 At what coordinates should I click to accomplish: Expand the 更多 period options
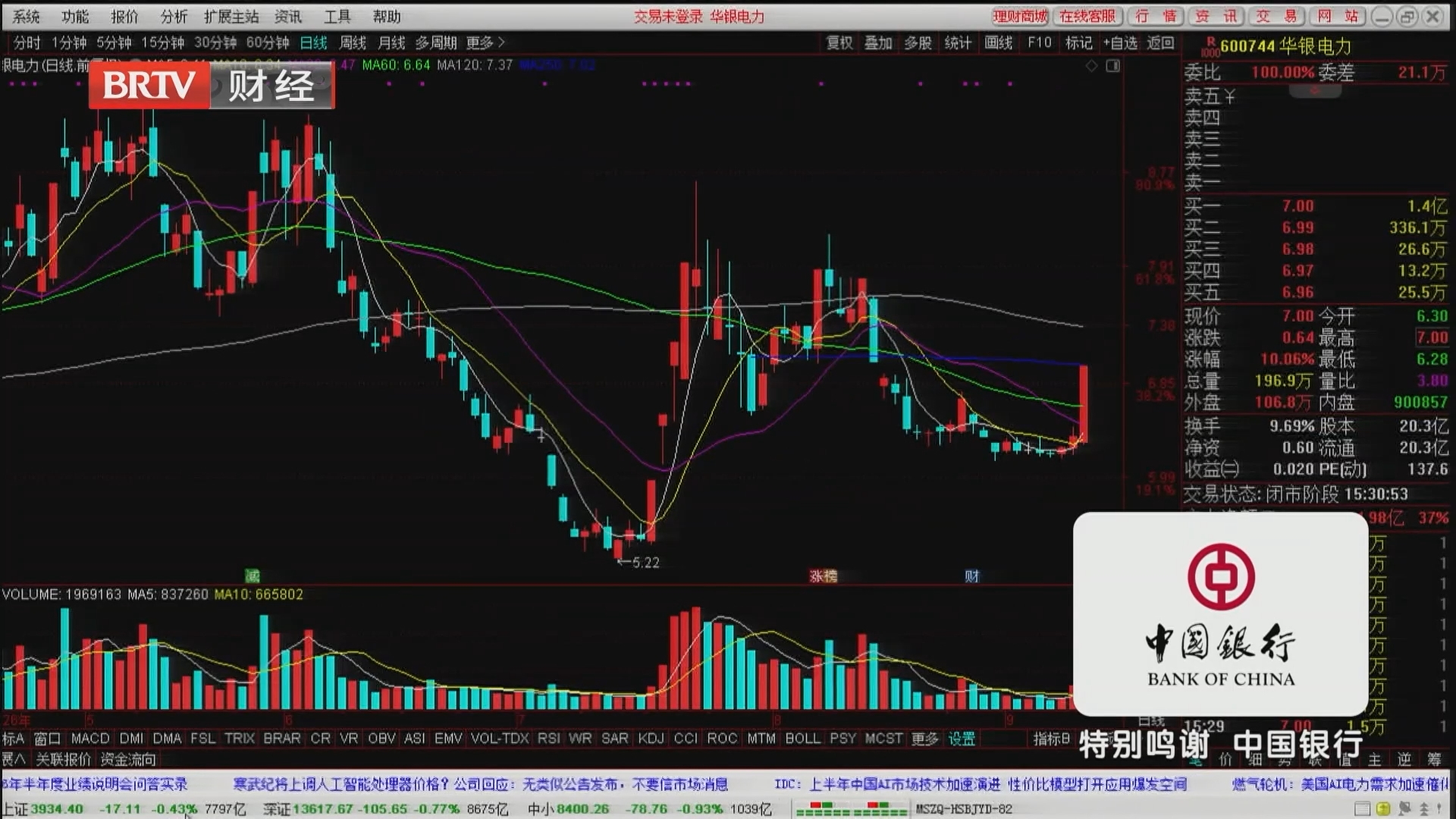pyautogui.click(x=485, y=43)
